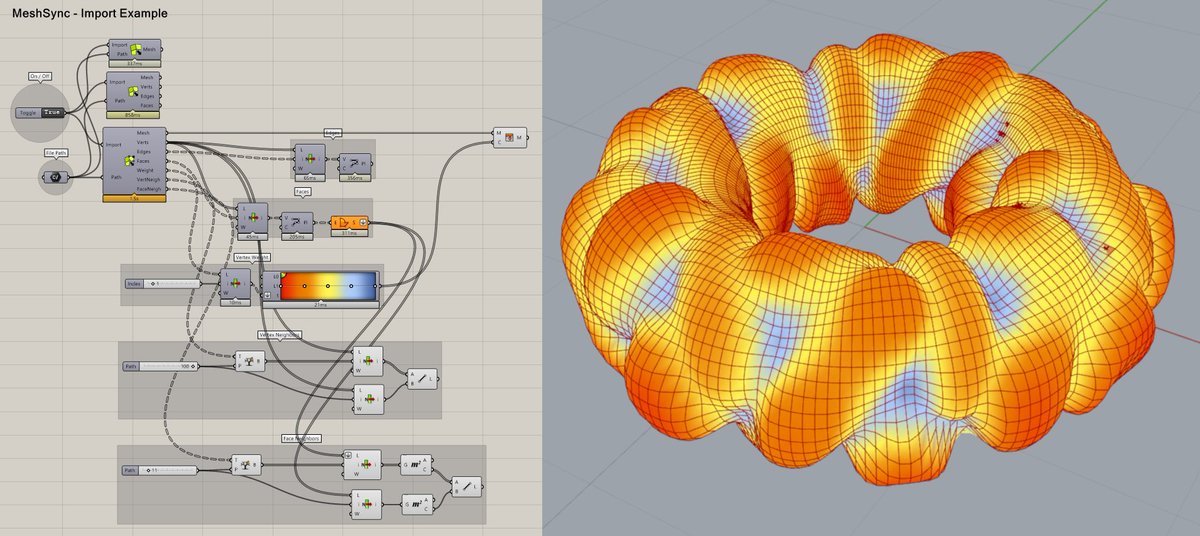1200x536 pixels.
Task: Select the Line component in Face Neighbors group
Action: click(x=467, y=485)
